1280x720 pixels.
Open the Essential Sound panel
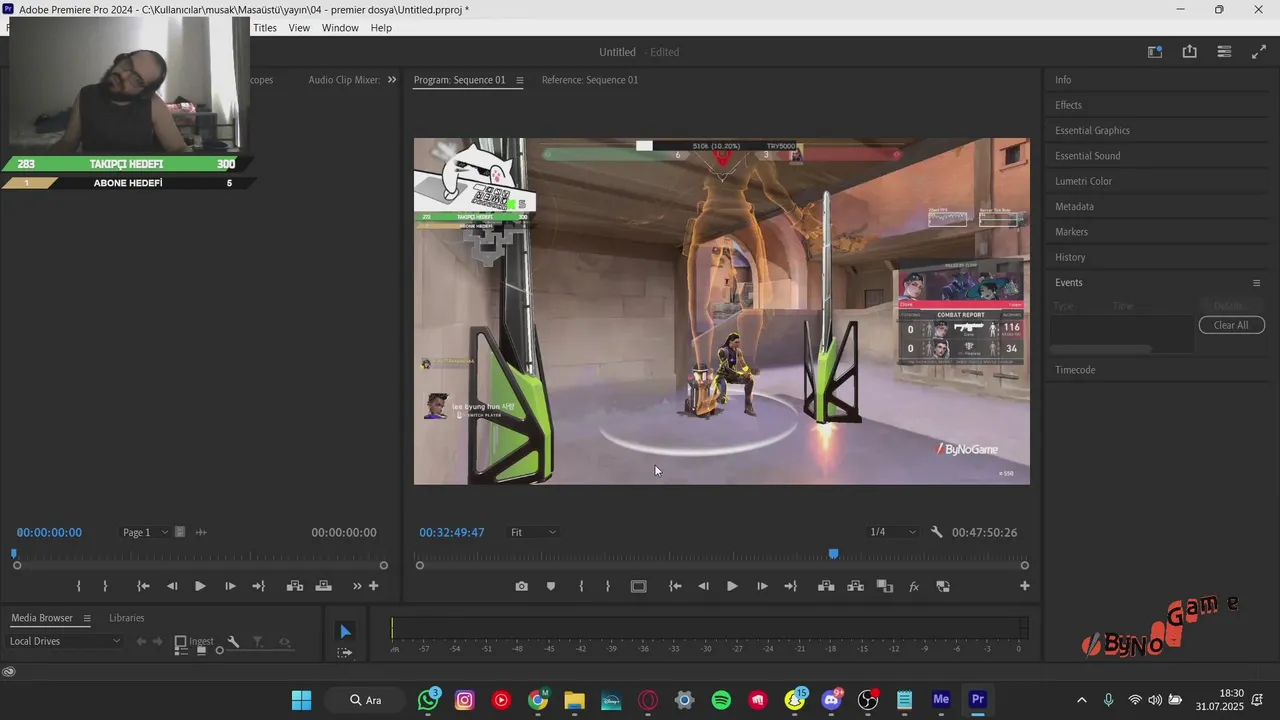coord(1087,156)
